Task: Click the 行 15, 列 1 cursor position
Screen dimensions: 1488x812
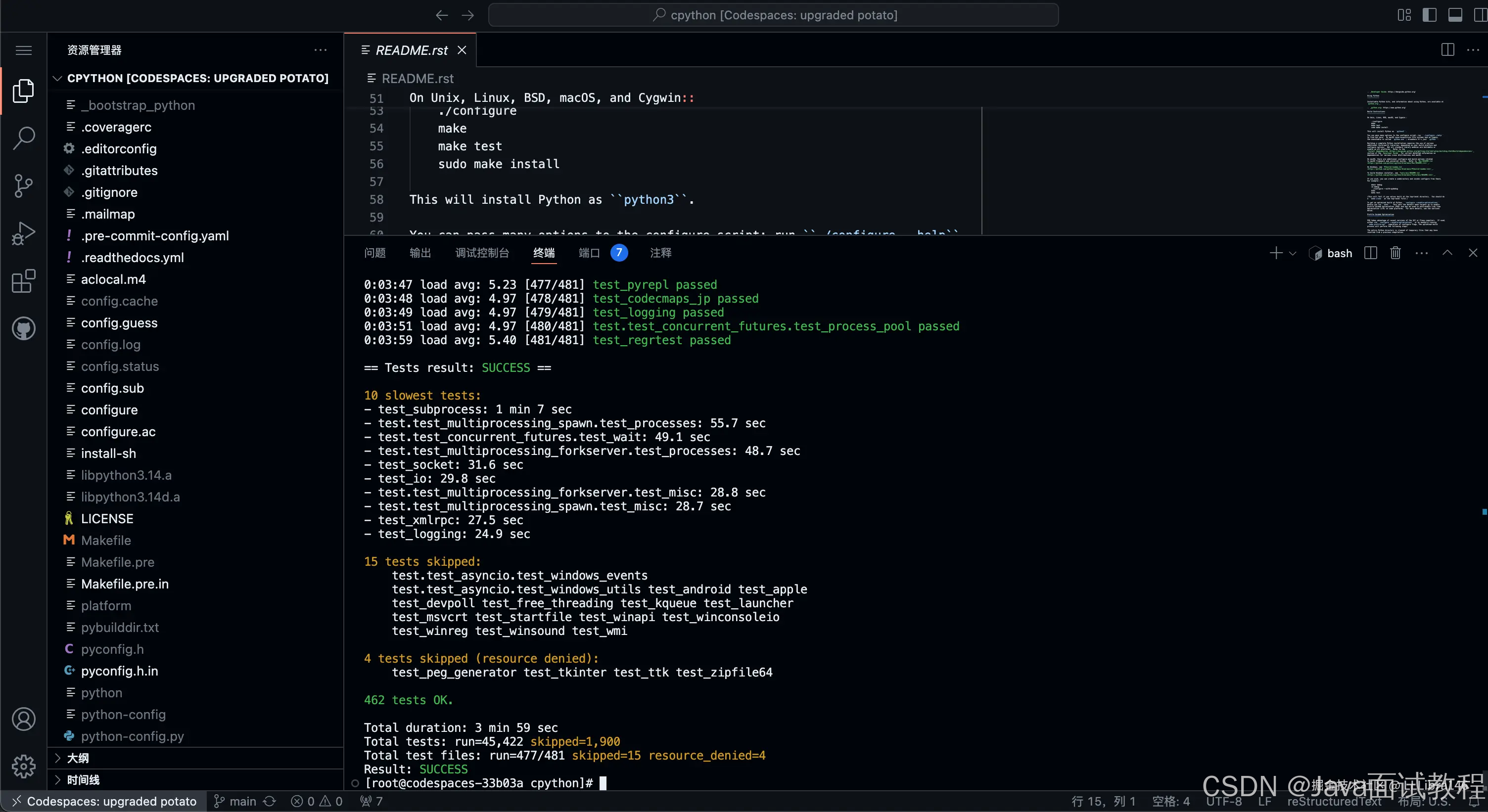Action: coord(1103,802)
